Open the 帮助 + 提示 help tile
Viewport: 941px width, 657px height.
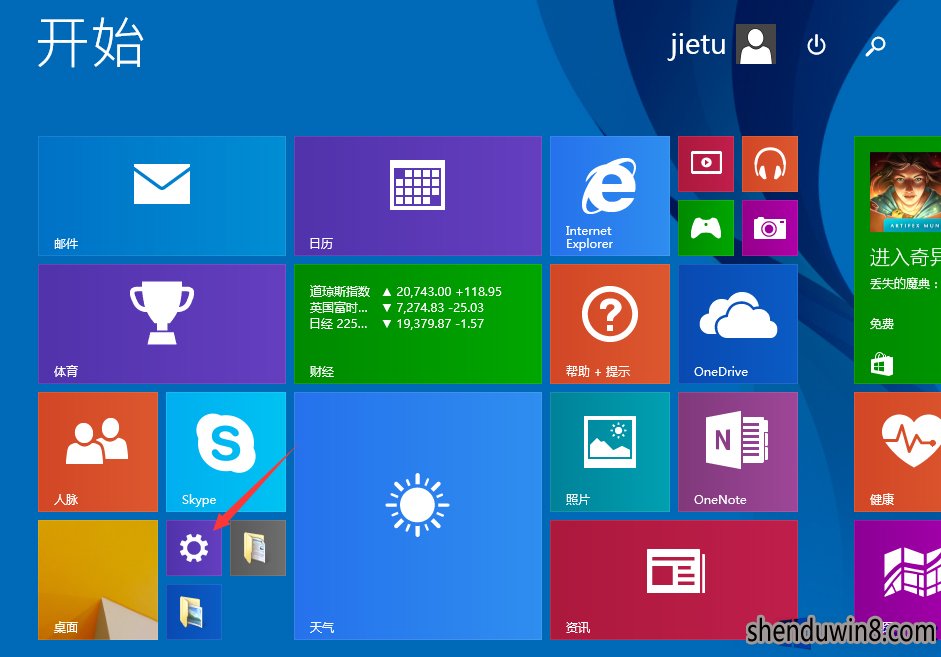pos(610,324)
